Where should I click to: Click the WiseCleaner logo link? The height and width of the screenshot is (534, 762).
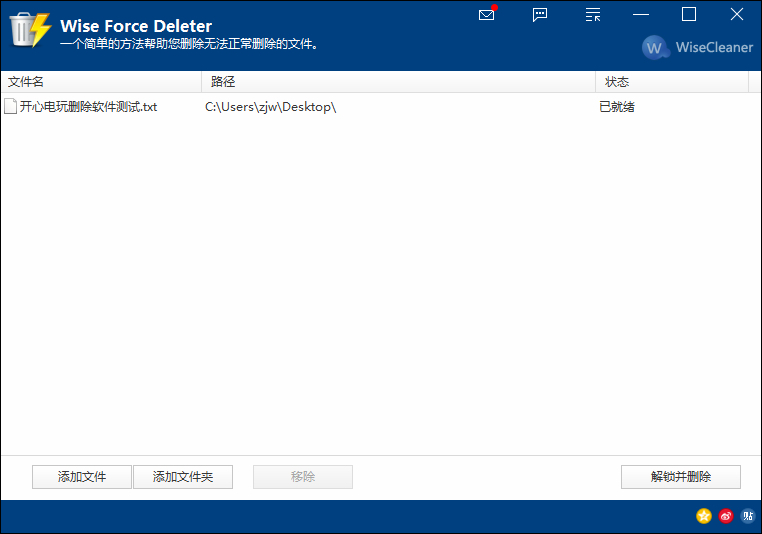pos(697,47)
